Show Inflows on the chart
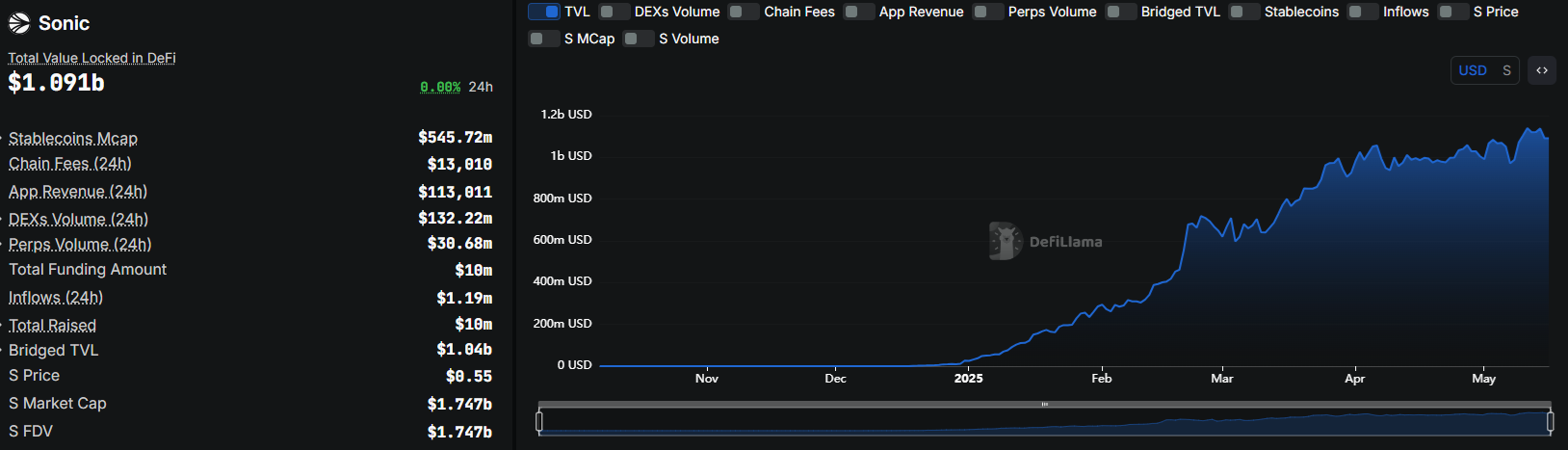 [x=1363, y=12]
